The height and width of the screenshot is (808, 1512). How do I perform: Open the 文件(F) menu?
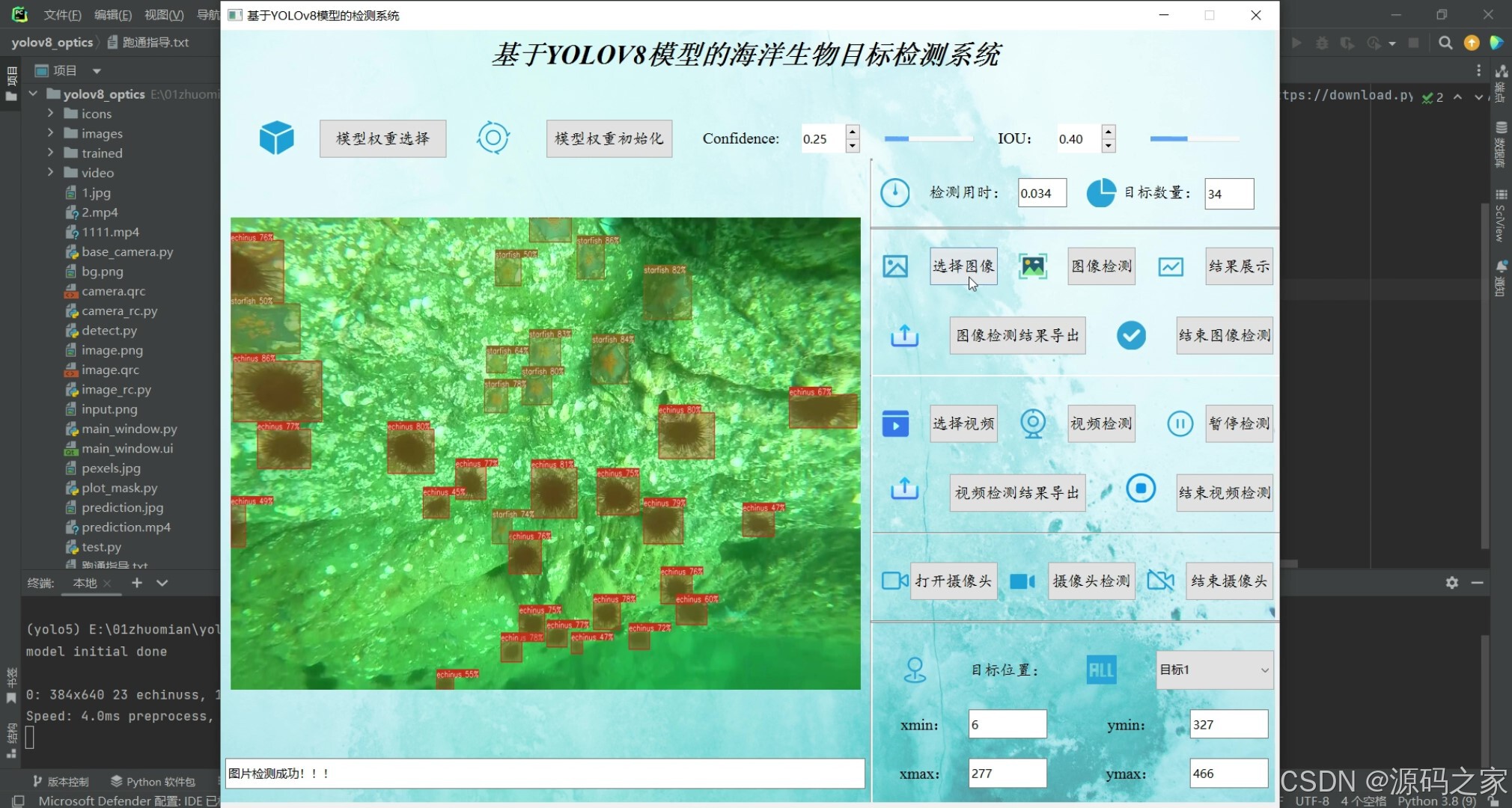62,15
